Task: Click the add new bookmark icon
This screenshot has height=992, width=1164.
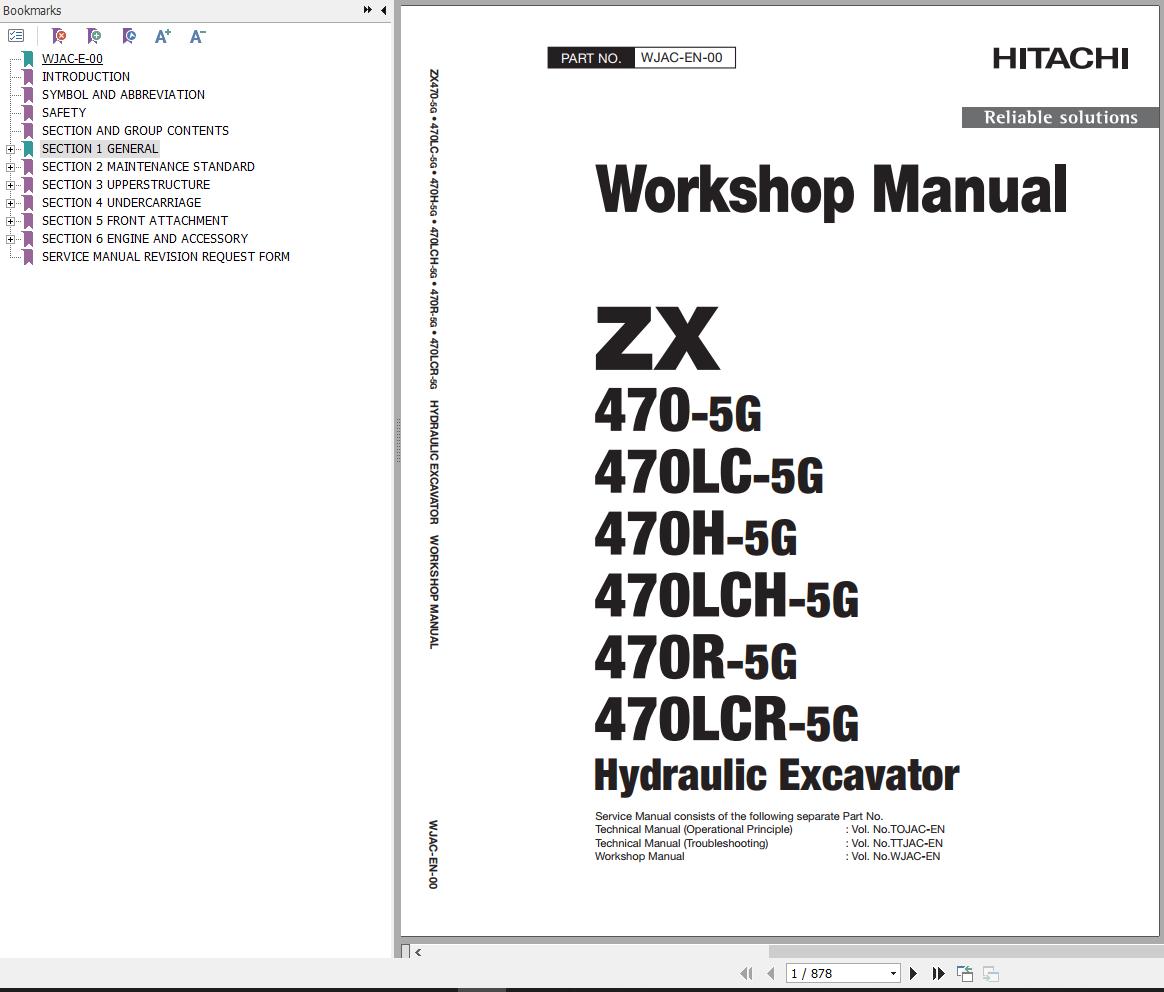Action: click(94, 36)
